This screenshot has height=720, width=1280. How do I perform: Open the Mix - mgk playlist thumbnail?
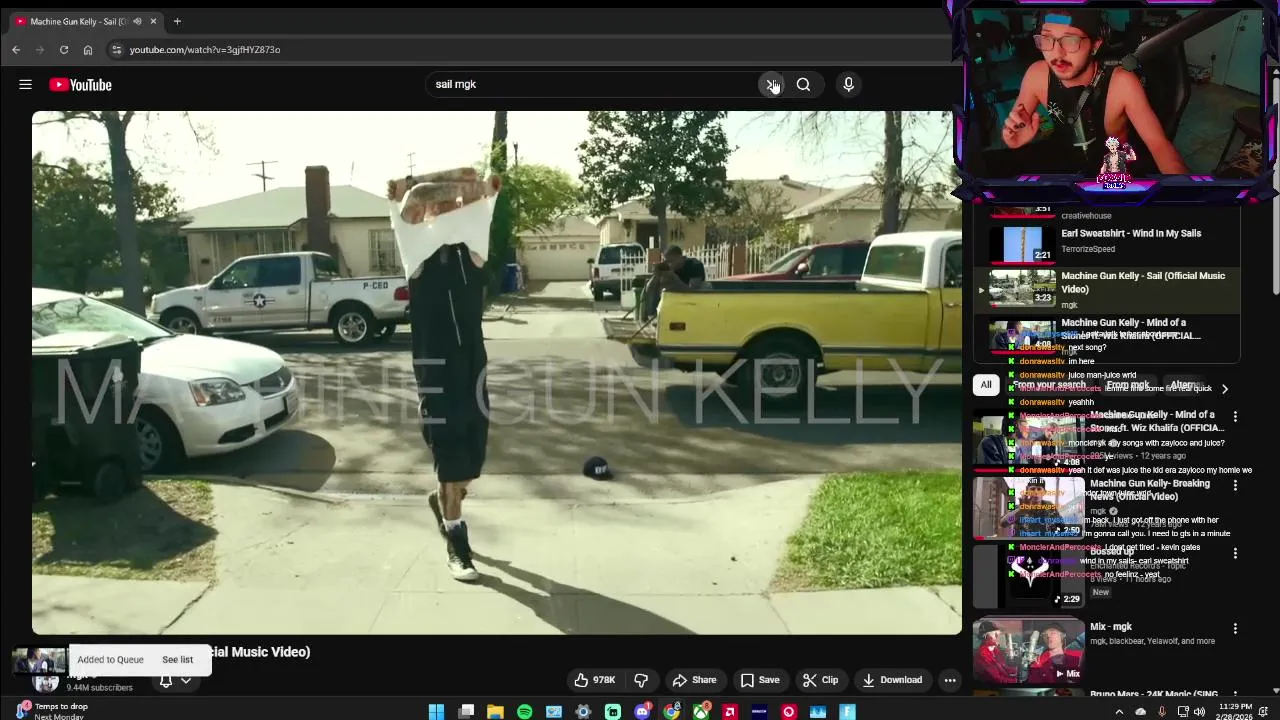click(x=1029, y=651)
